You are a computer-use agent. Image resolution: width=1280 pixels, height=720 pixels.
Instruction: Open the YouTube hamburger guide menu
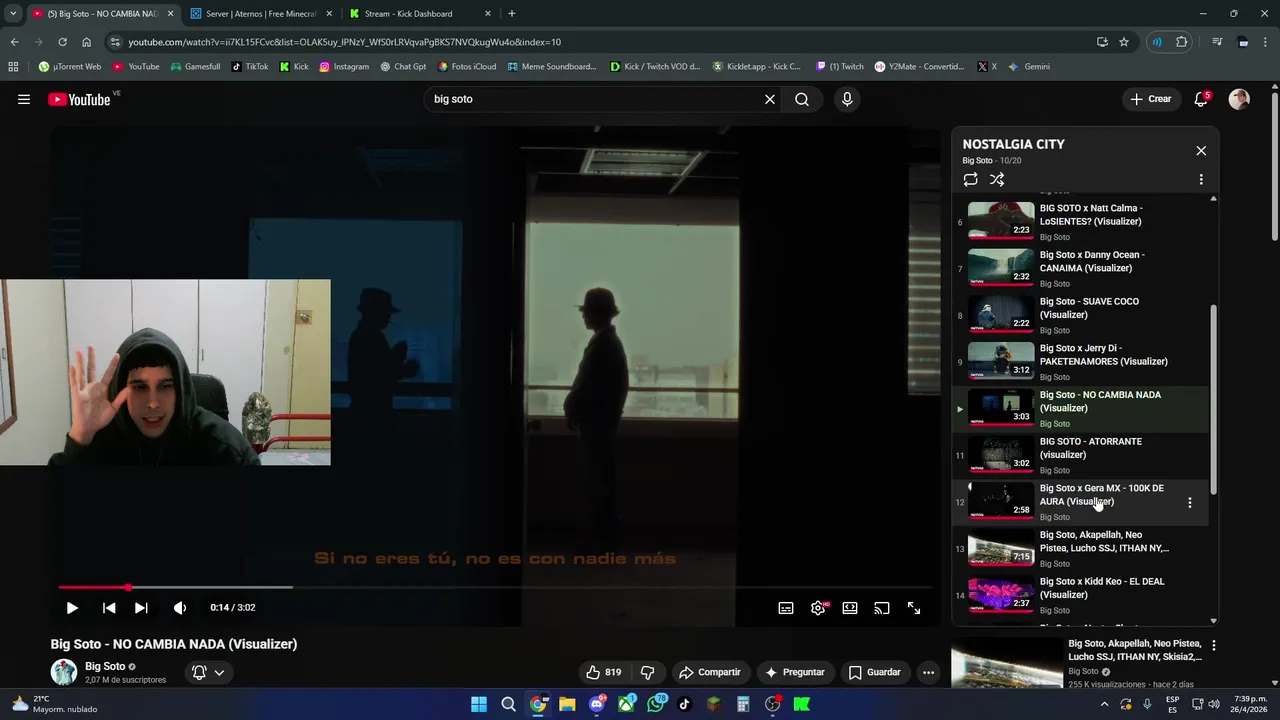click(x=24, y=99)
